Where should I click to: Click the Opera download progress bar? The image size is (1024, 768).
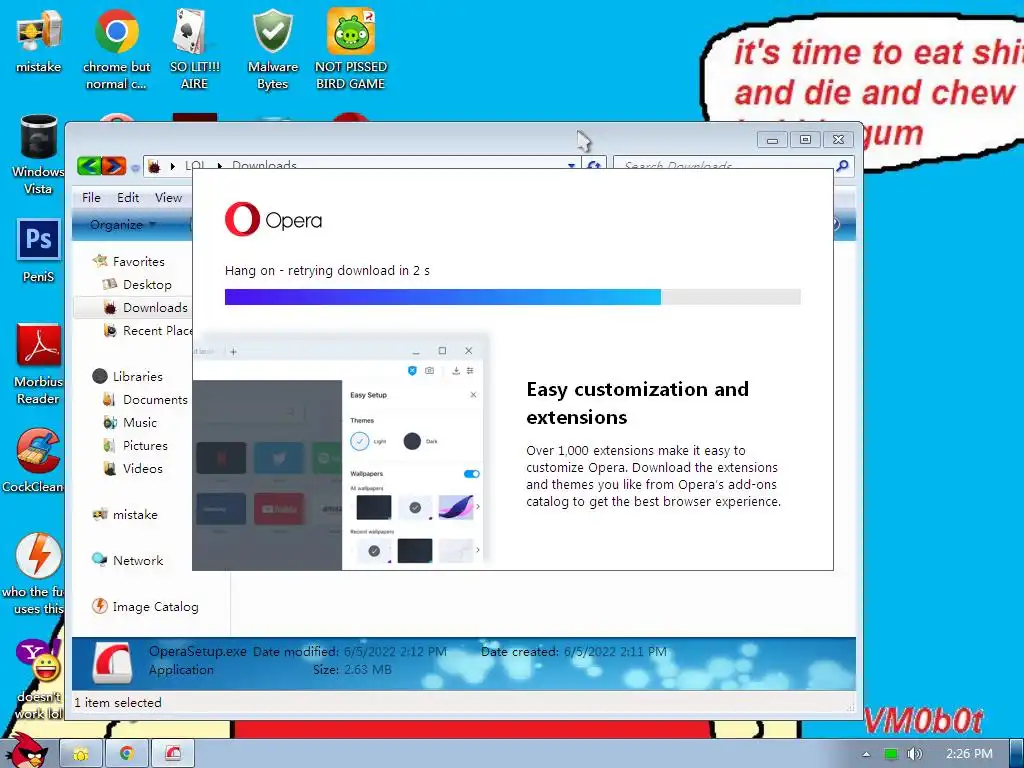513,297
